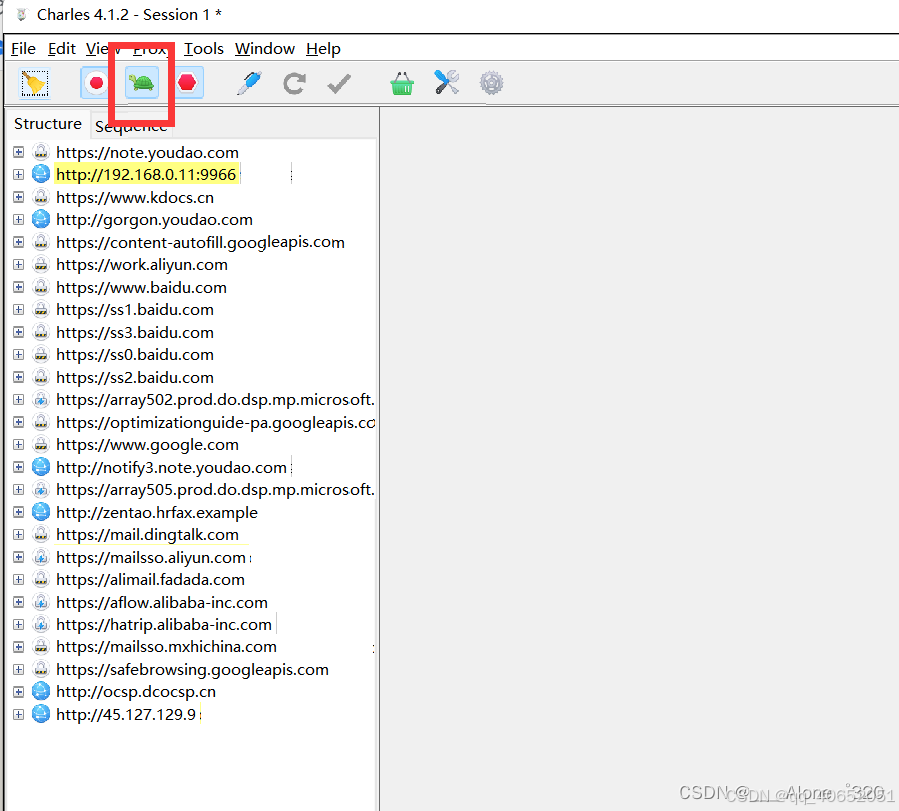Open the File menu
This screenshot has width=899, height=811.
[x=24, y=49]
